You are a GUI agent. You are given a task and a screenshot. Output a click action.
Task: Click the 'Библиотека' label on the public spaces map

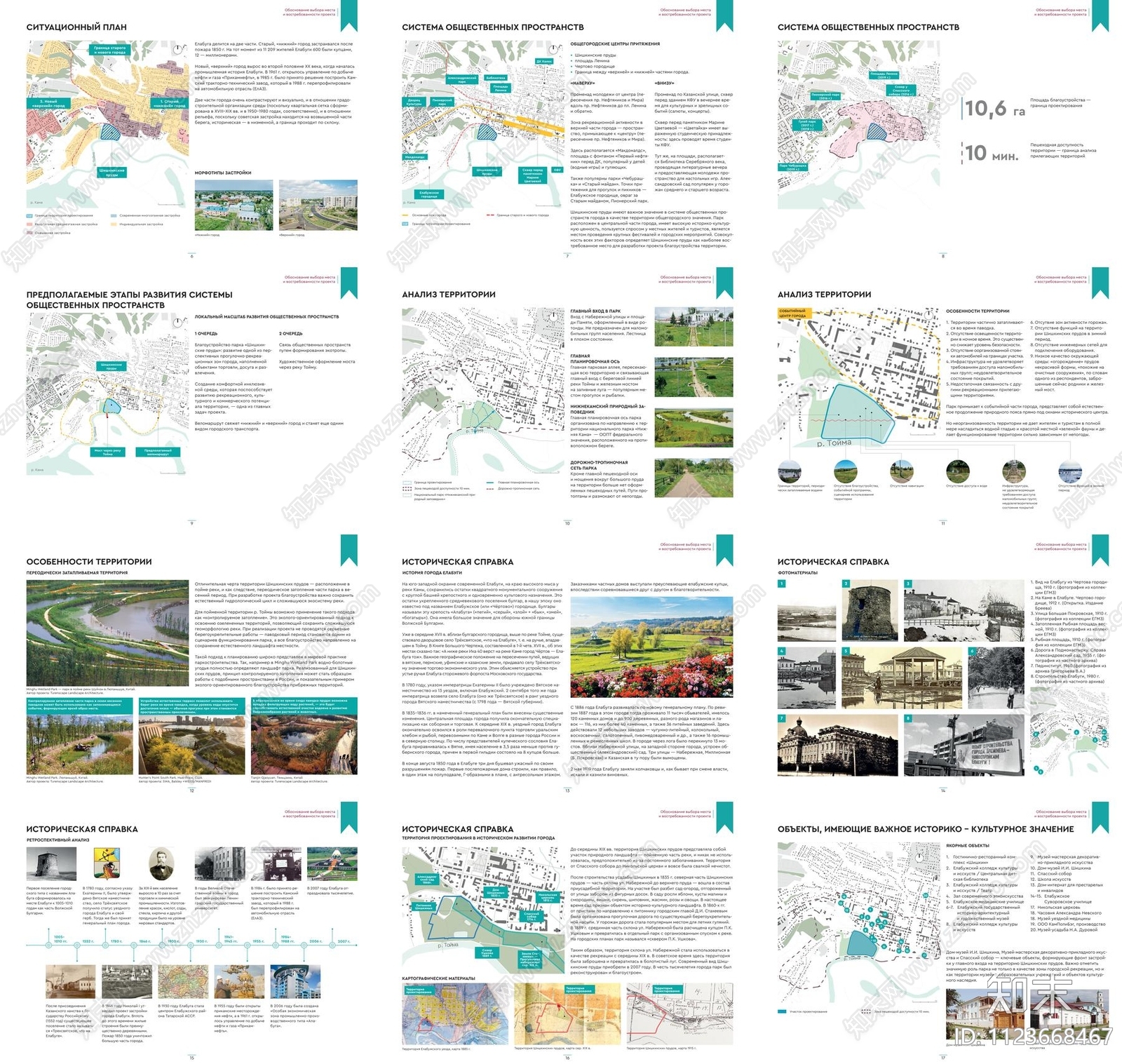click(496, 78)
